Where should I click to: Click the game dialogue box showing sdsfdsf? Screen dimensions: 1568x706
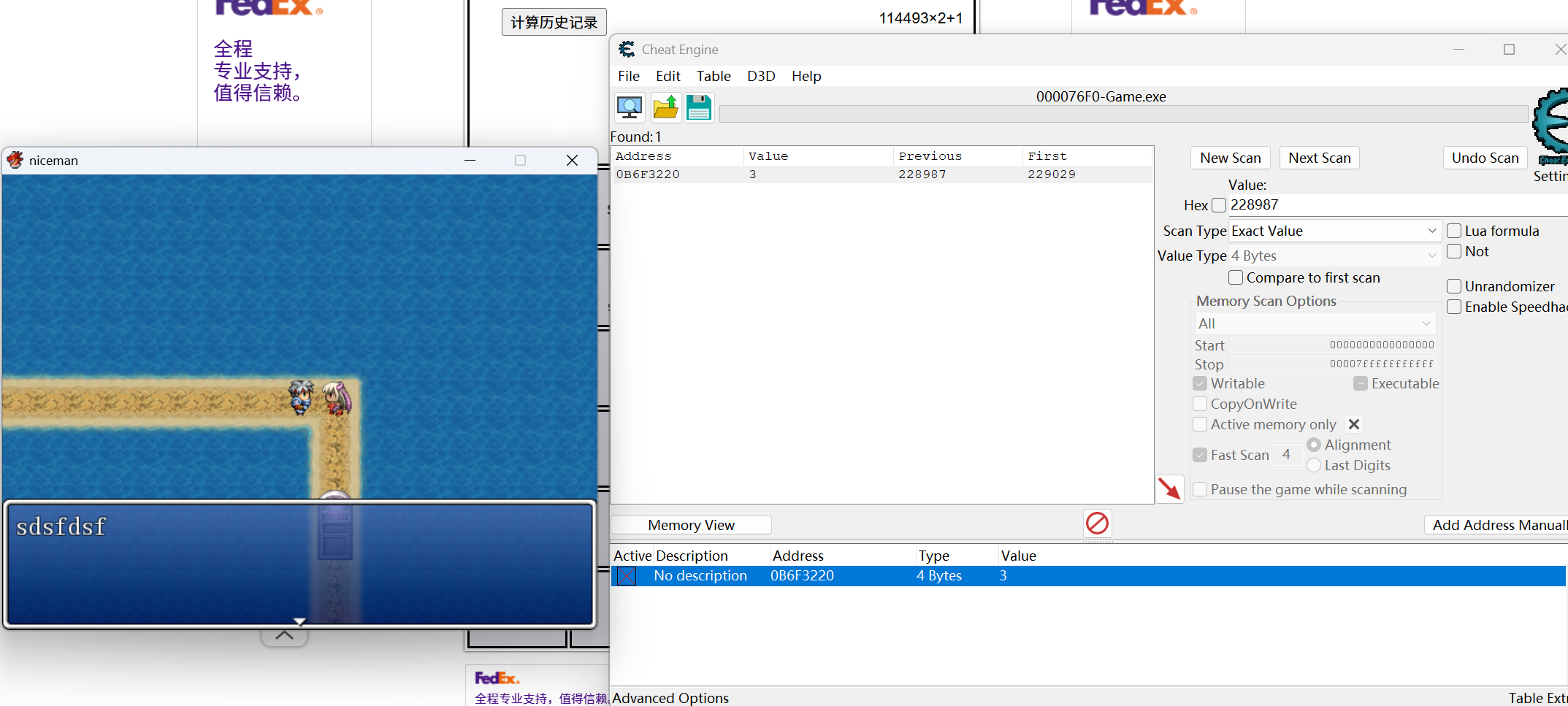coord(299,564)
